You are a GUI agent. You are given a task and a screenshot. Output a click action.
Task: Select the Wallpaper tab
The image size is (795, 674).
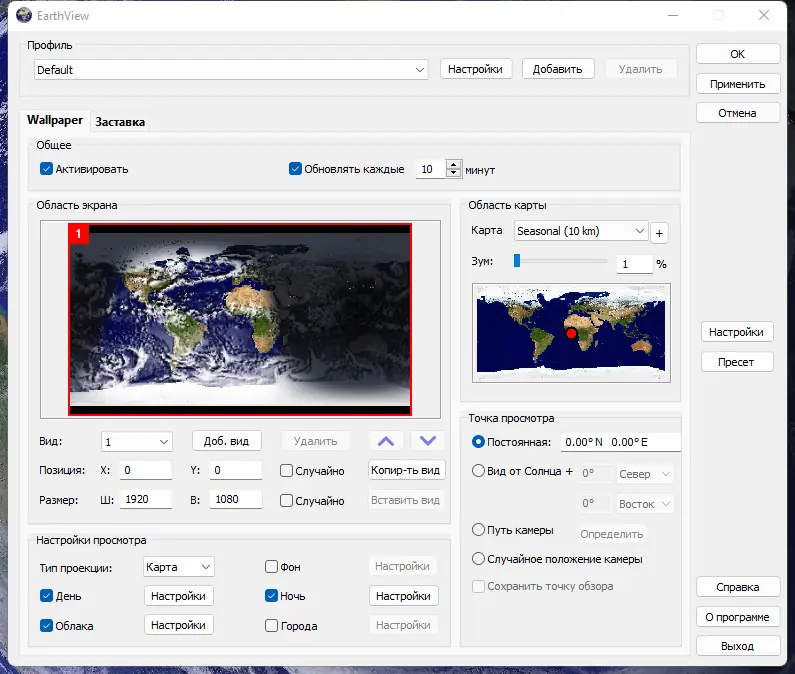point(55,120)
